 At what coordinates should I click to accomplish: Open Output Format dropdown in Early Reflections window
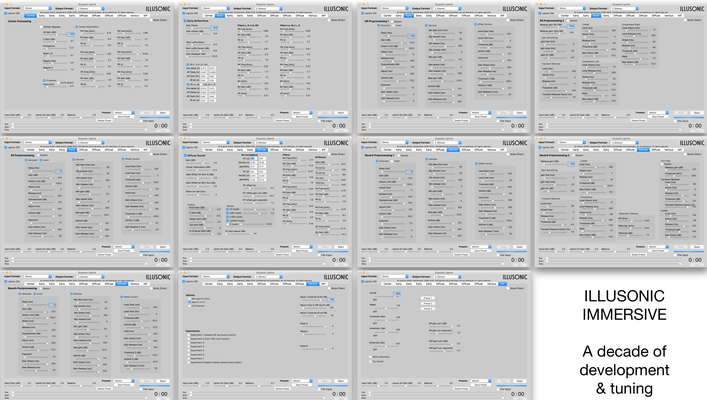269,8
